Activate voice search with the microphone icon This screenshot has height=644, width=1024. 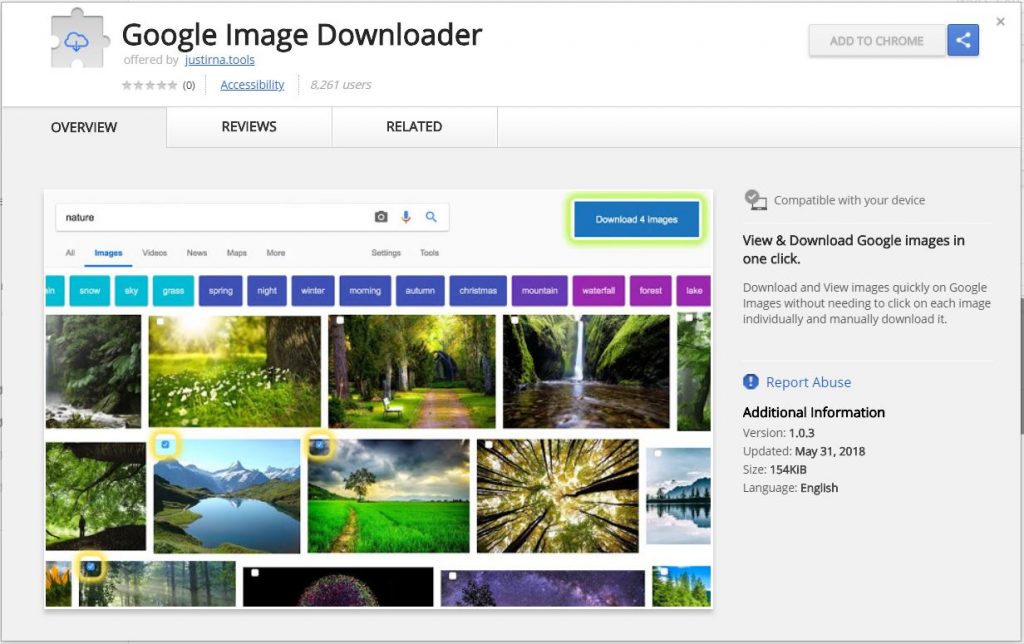pyautogui.click(x=406, y=217)
